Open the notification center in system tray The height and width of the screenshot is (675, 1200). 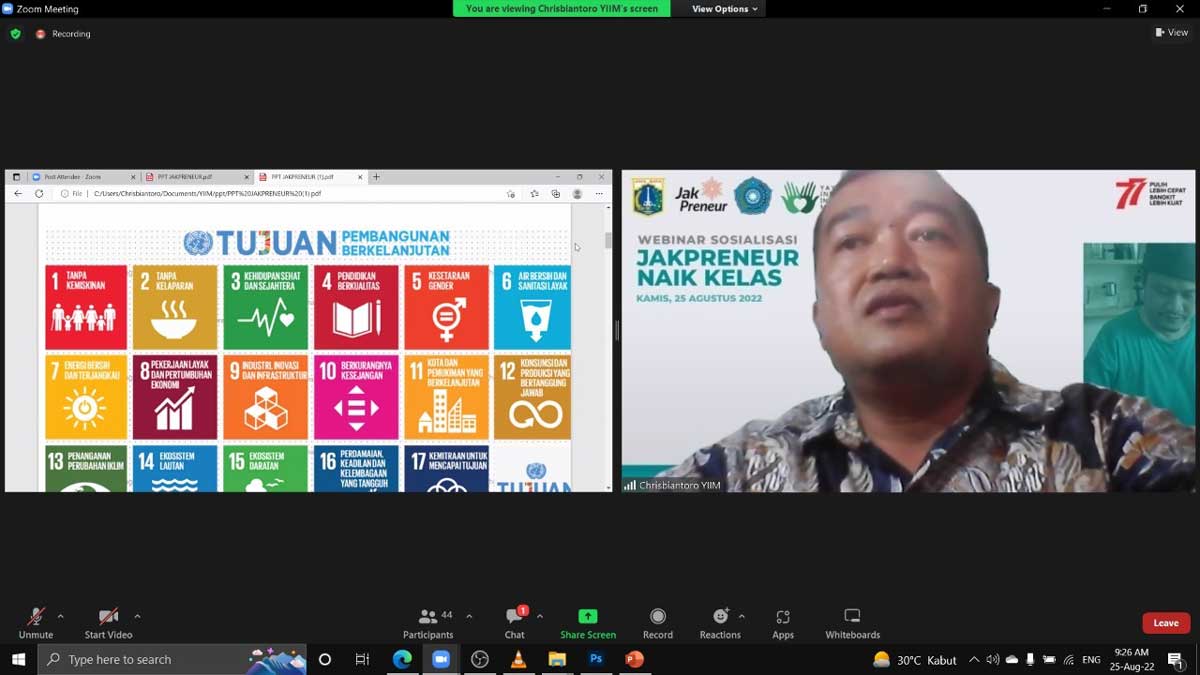point(1176,659)
